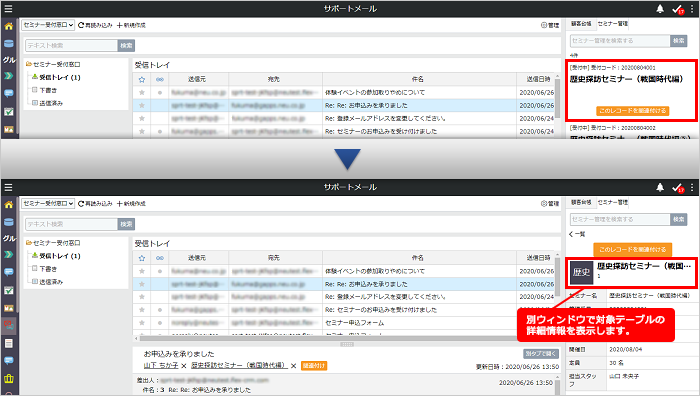Remove the 山下 ちか子 association with its X

point(184,366)
